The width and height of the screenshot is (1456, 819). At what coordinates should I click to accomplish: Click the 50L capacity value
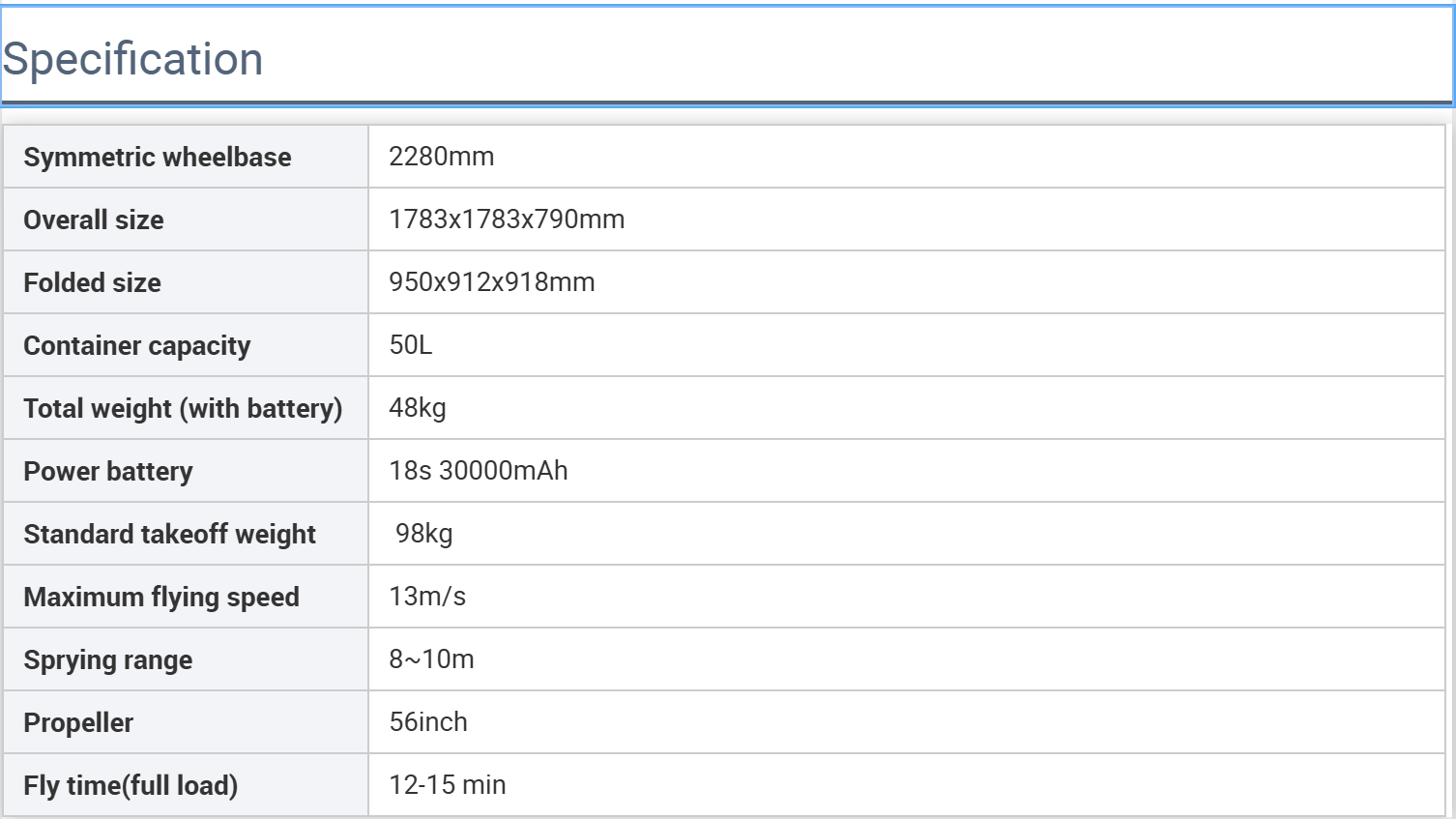pos(410,345)
